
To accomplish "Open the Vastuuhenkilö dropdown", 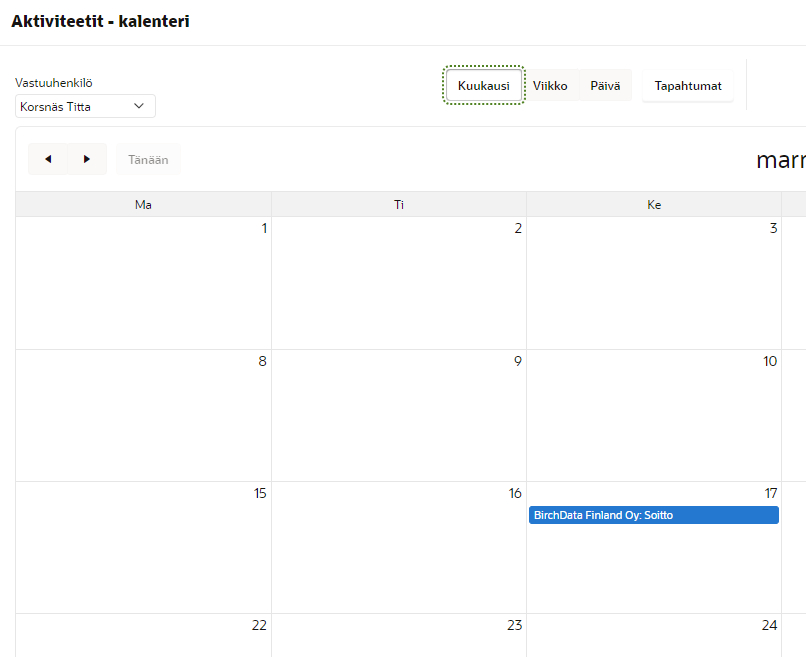I will click(x=85, y=106).
